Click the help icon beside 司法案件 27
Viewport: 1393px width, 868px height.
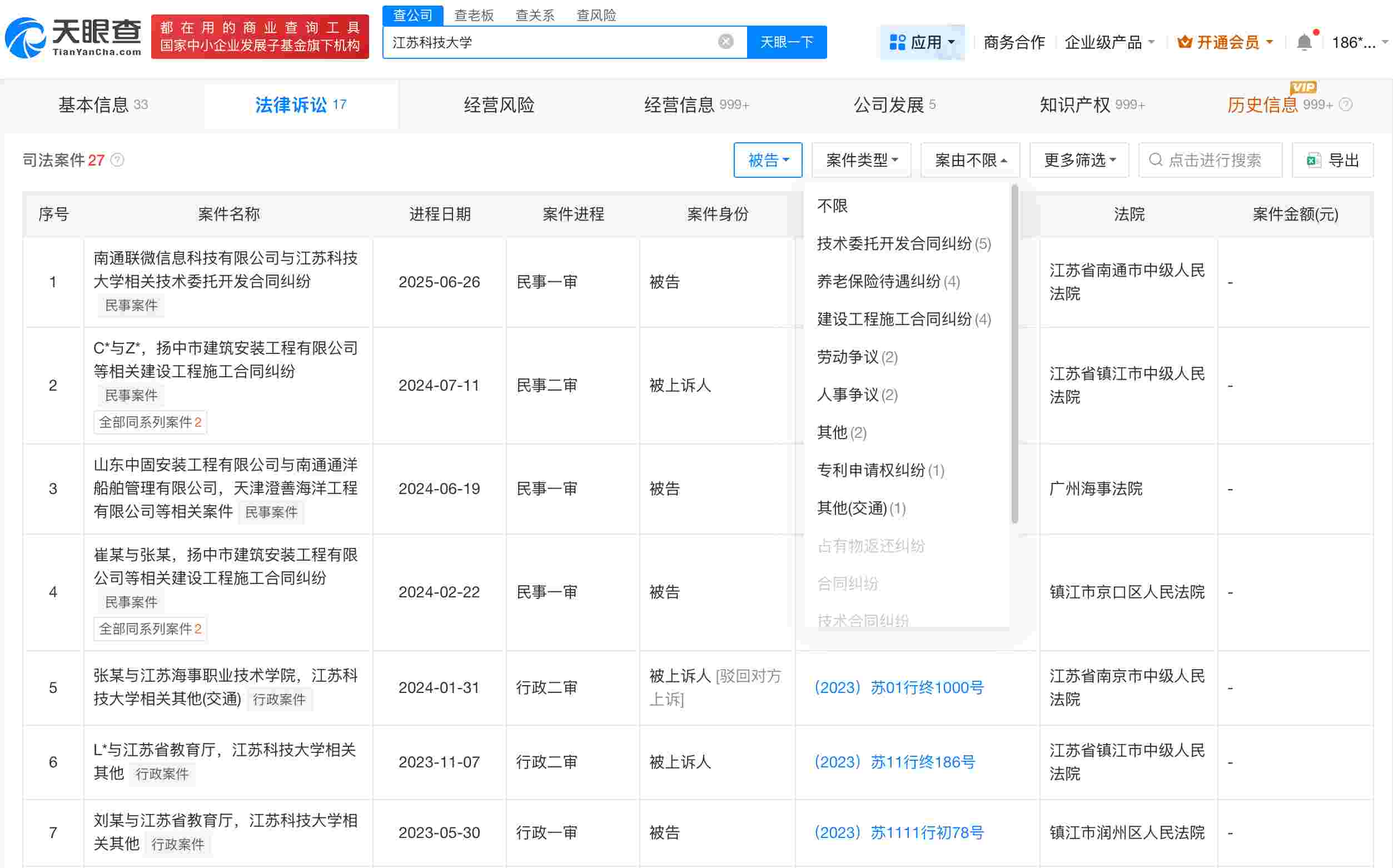coord(118,160)
